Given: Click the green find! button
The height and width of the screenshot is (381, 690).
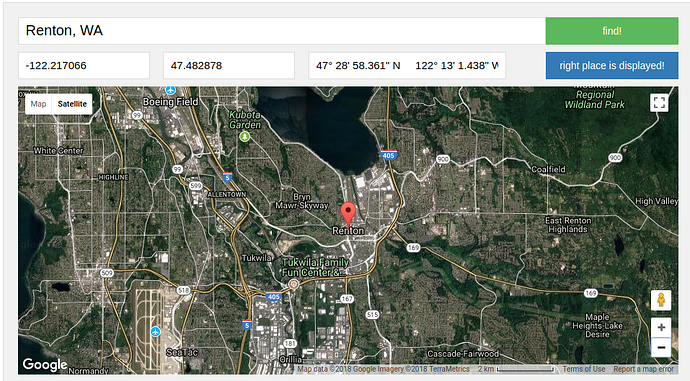Looking at the screenshot, I should [x=612, y=31].
